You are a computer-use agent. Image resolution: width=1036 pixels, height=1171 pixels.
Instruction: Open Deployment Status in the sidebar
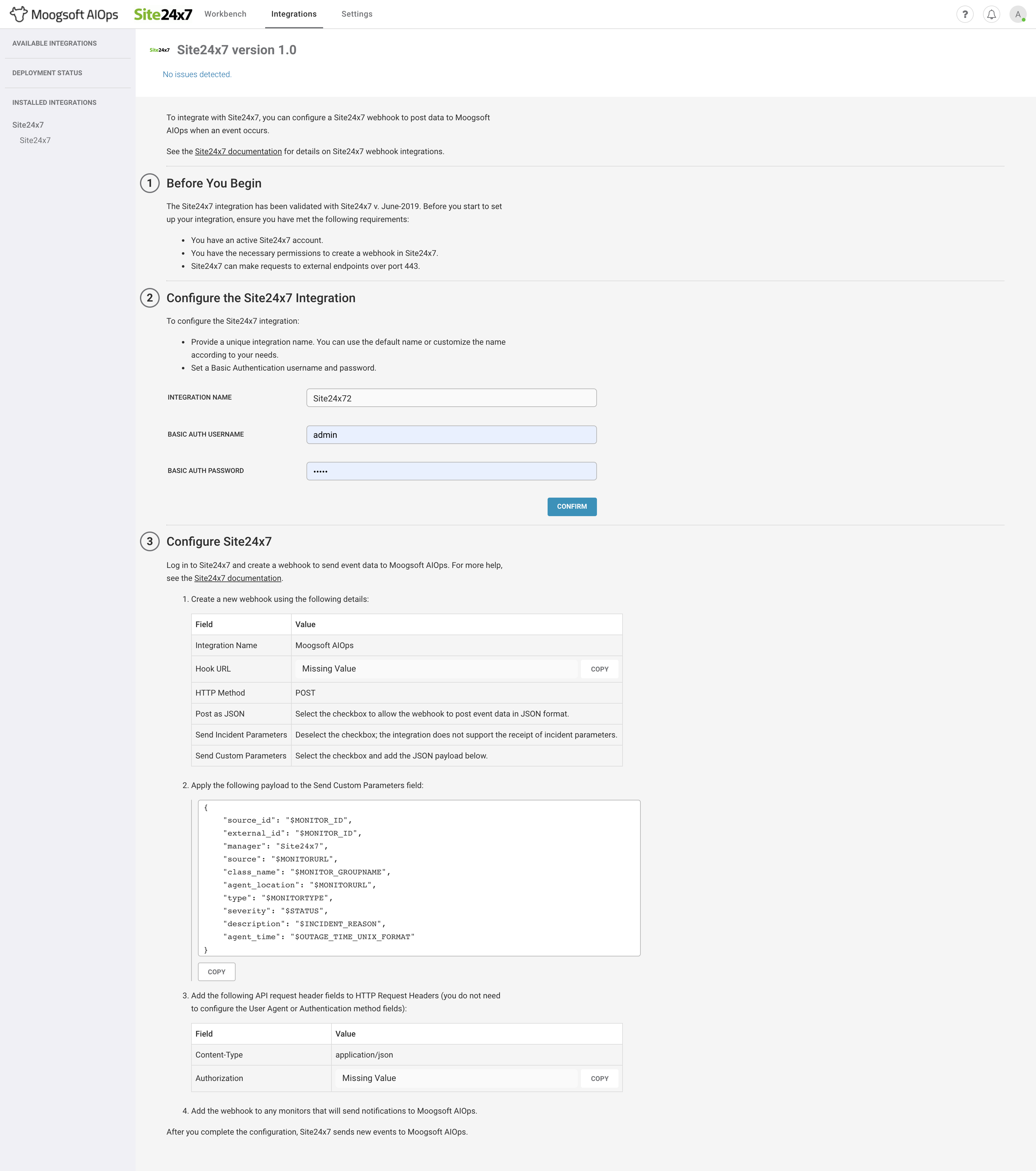pos(47,73)
